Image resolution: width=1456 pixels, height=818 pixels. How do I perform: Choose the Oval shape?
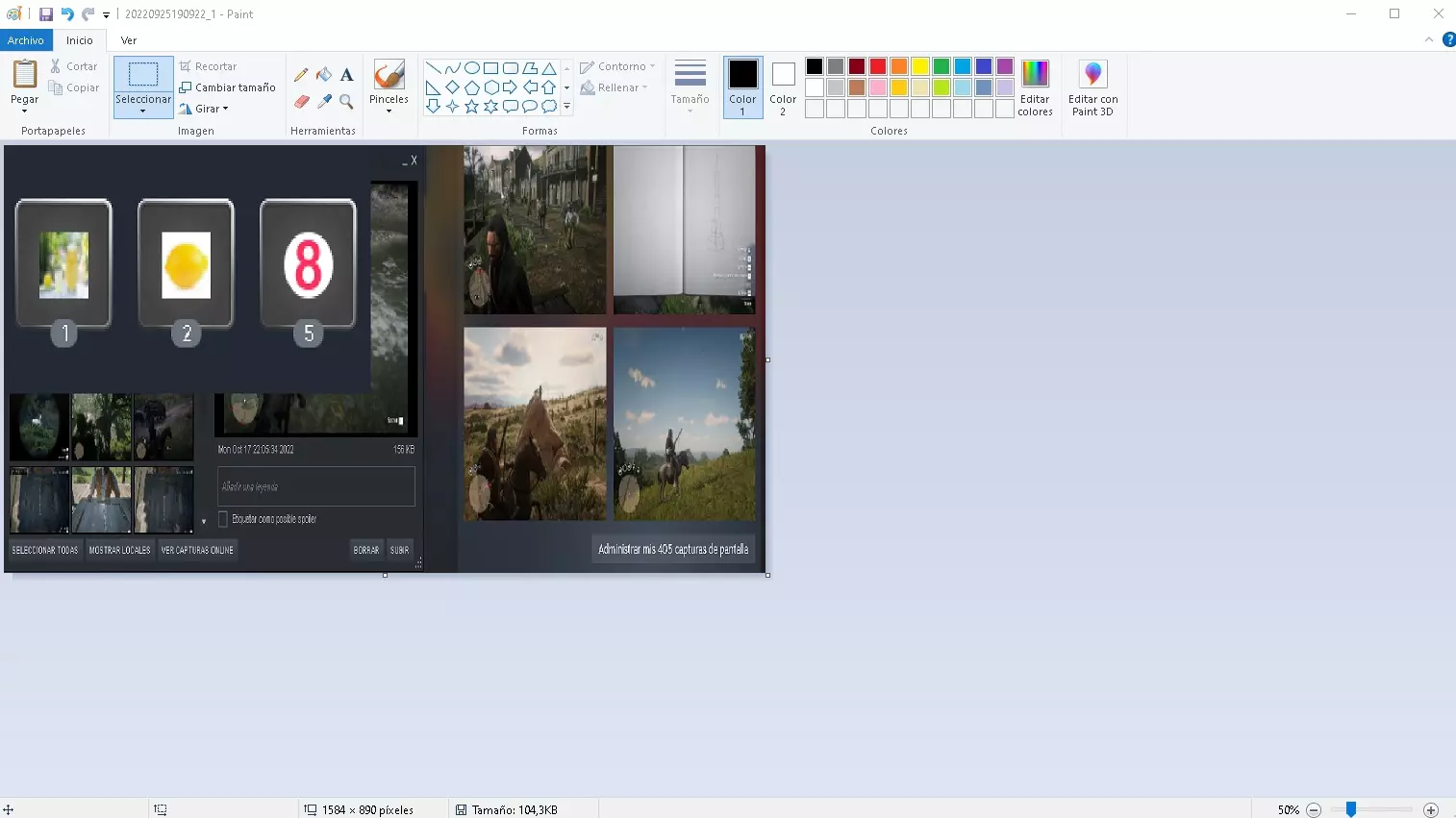[471, 68]
